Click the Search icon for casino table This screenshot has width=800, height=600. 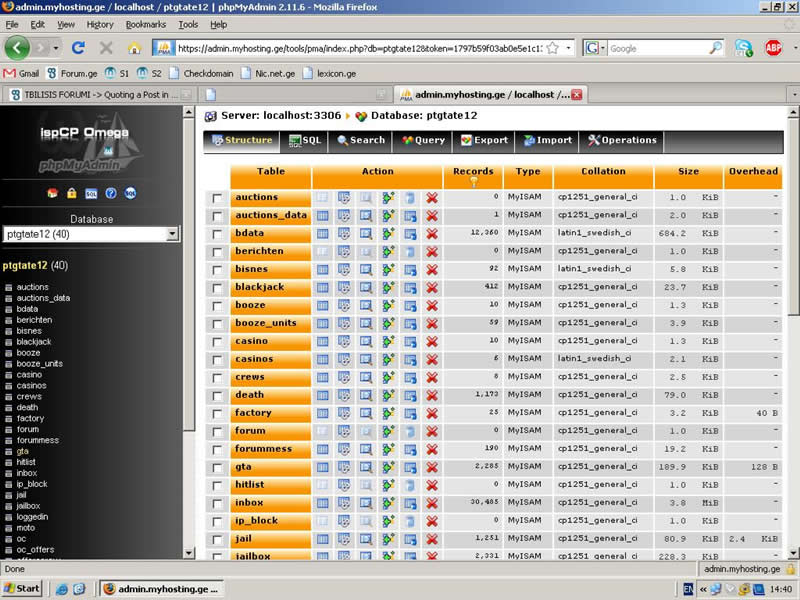tap(366, 341)
